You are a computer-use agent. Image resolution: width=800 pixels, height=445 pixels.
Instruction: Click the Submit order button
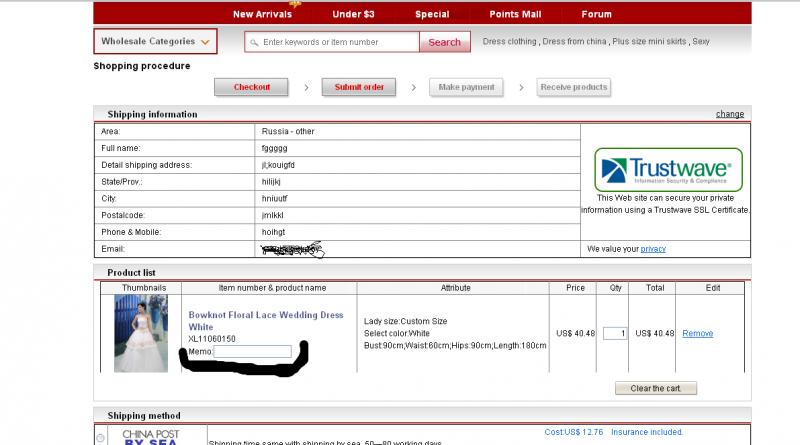click(x=359, y=87)
